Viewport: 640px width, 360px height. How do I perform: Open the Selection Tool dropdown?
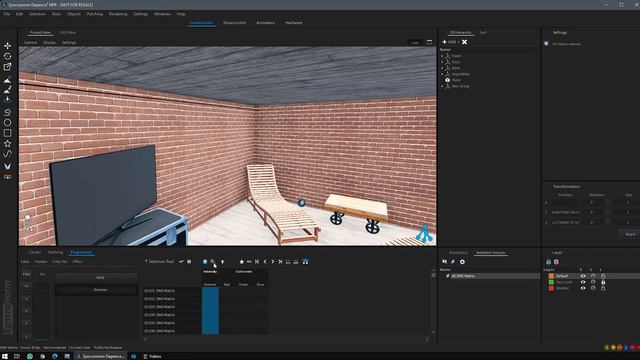[160, 262]
